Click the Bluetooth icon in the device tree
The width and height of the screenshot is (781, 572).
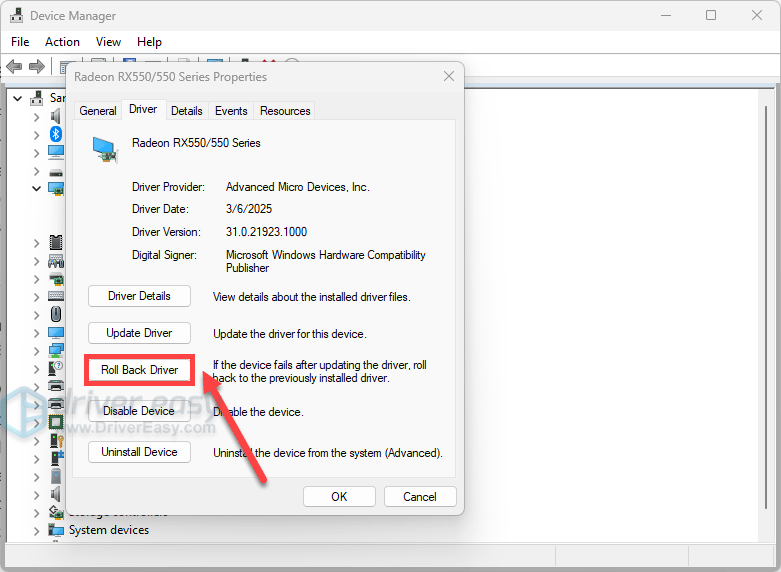[x=56, y=134]
